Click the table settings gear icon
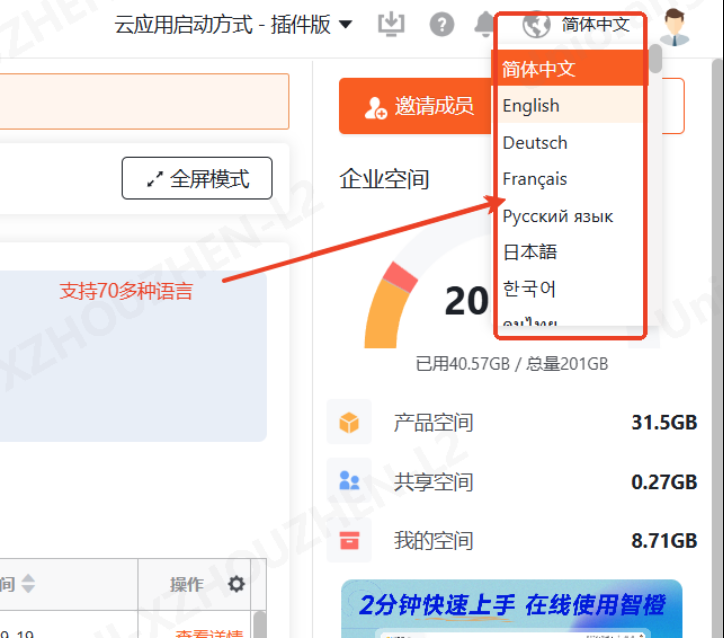724x638 pixels. pyautogui.click(x=236, y=584)
